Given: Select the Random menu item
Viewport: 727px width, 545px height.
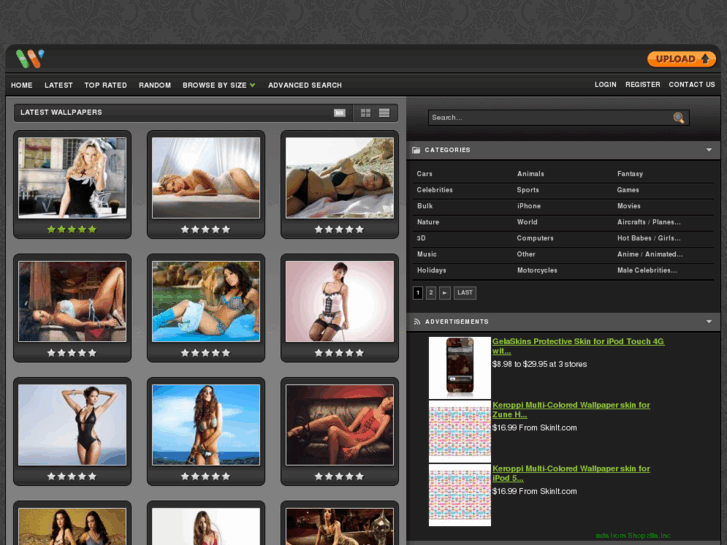Looking at the screenshot, I should click(155, 85).
